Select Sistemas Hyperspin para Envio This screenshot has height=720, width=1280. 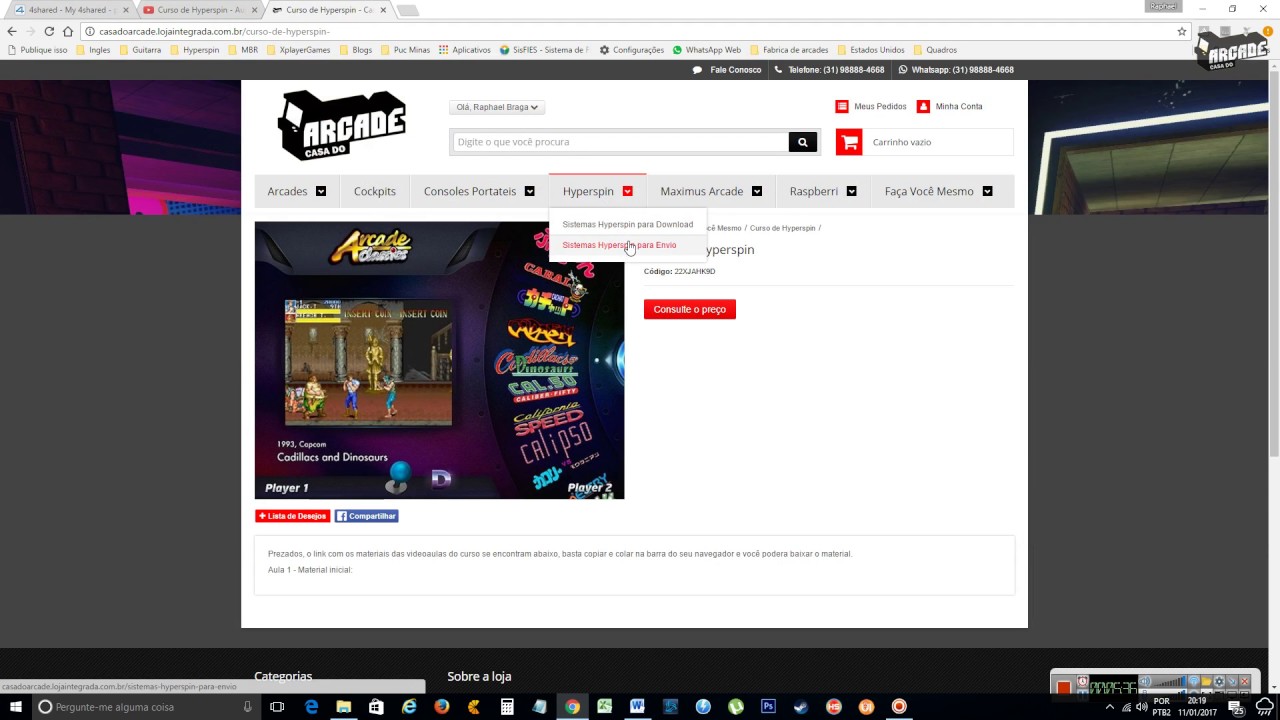point(619,245)
